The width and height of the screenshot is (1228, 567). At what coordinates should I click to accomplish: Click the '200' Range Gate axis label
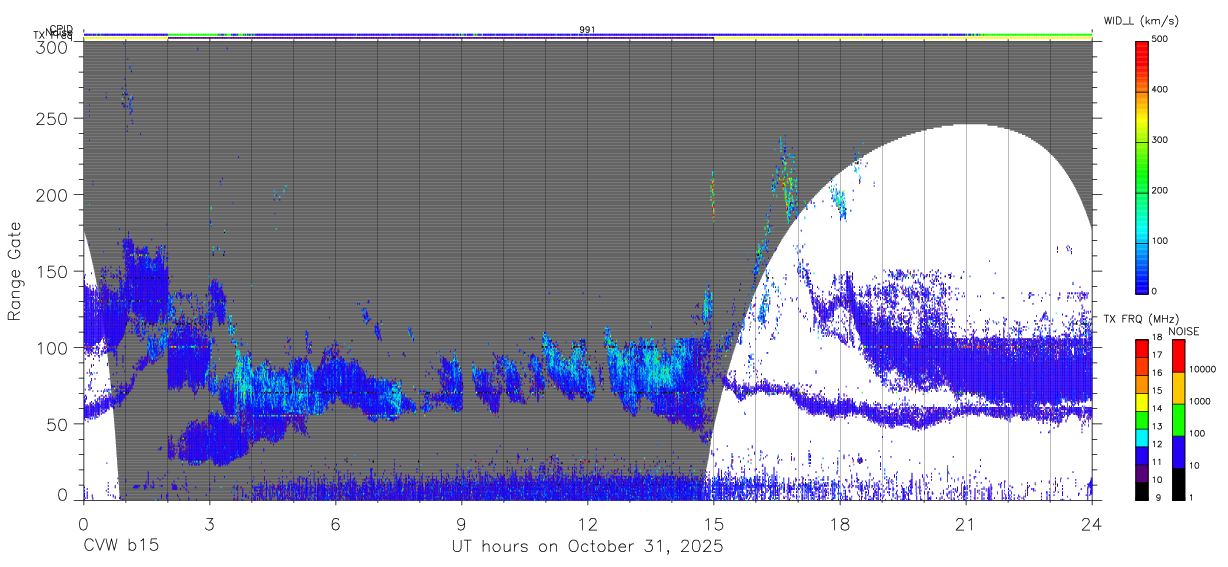coord(53,194)
